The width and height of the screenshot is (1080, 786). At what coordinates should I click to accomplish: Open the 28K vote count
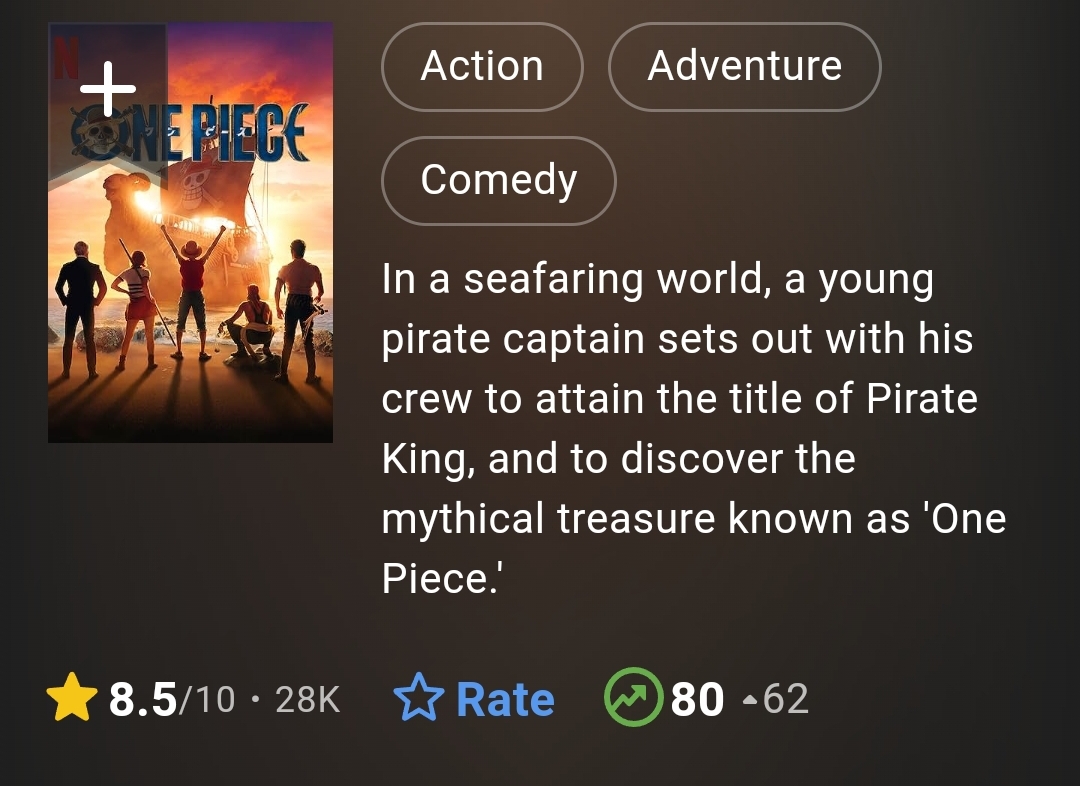(x=307, y=700)
